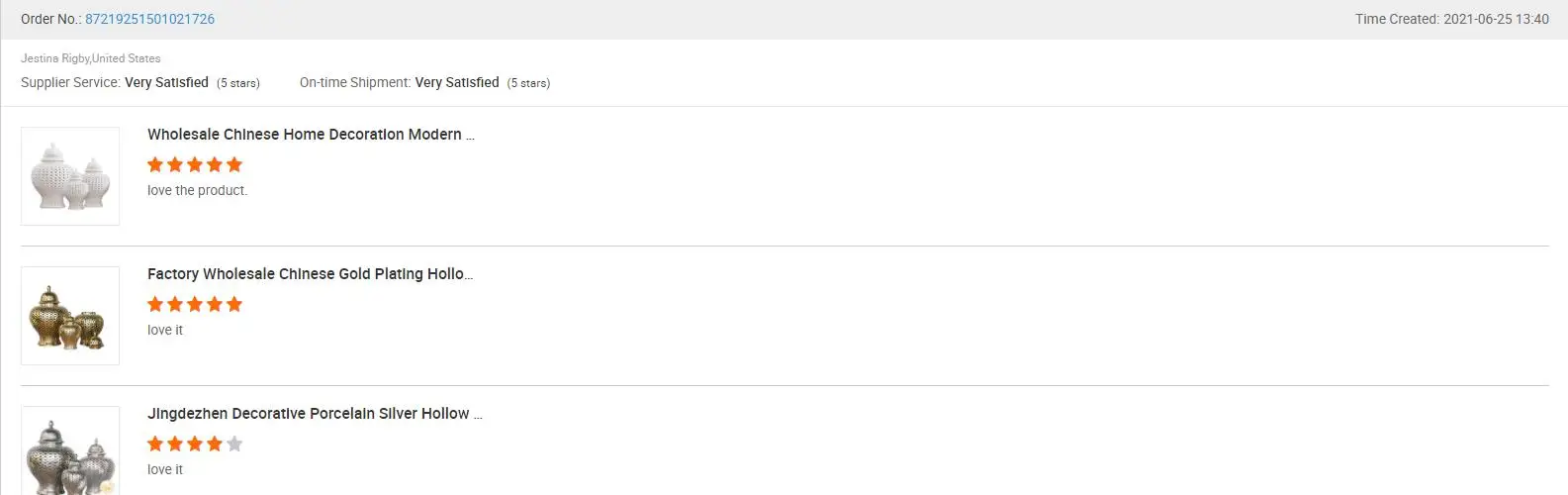1568x495 pixels.
Task: Select fourth orange star on Jingdezhen review
Action: pyautogui.click(x=215, y=444)
